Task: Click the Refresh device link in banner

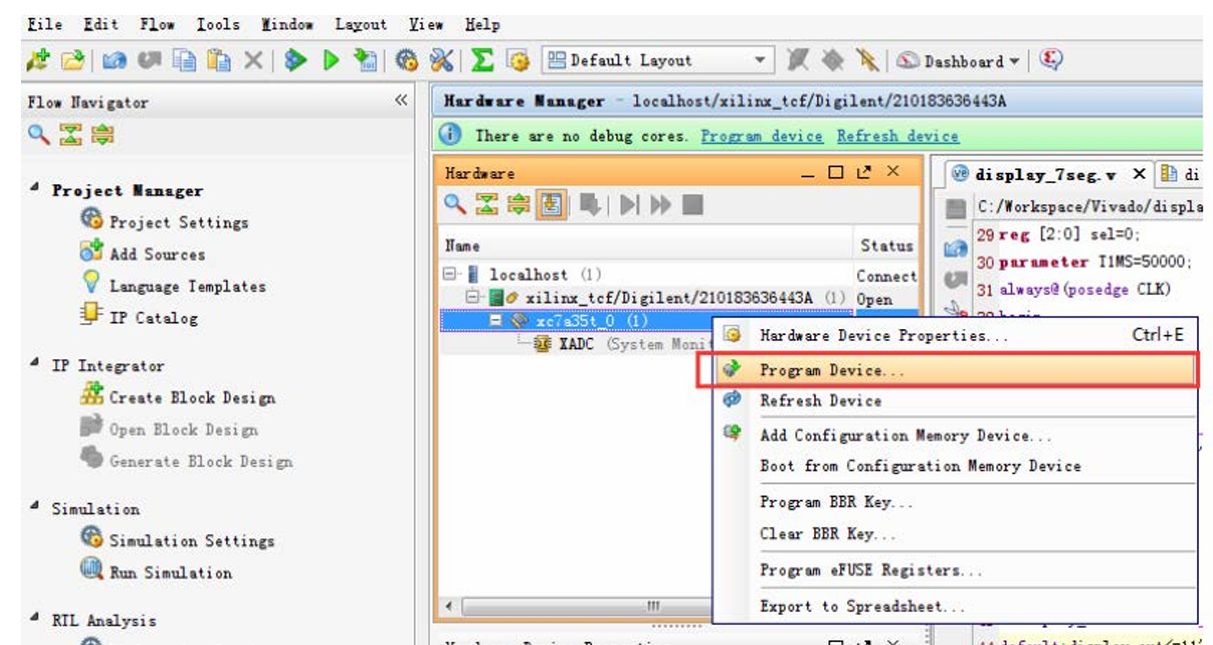Action: tap(898, 136)
